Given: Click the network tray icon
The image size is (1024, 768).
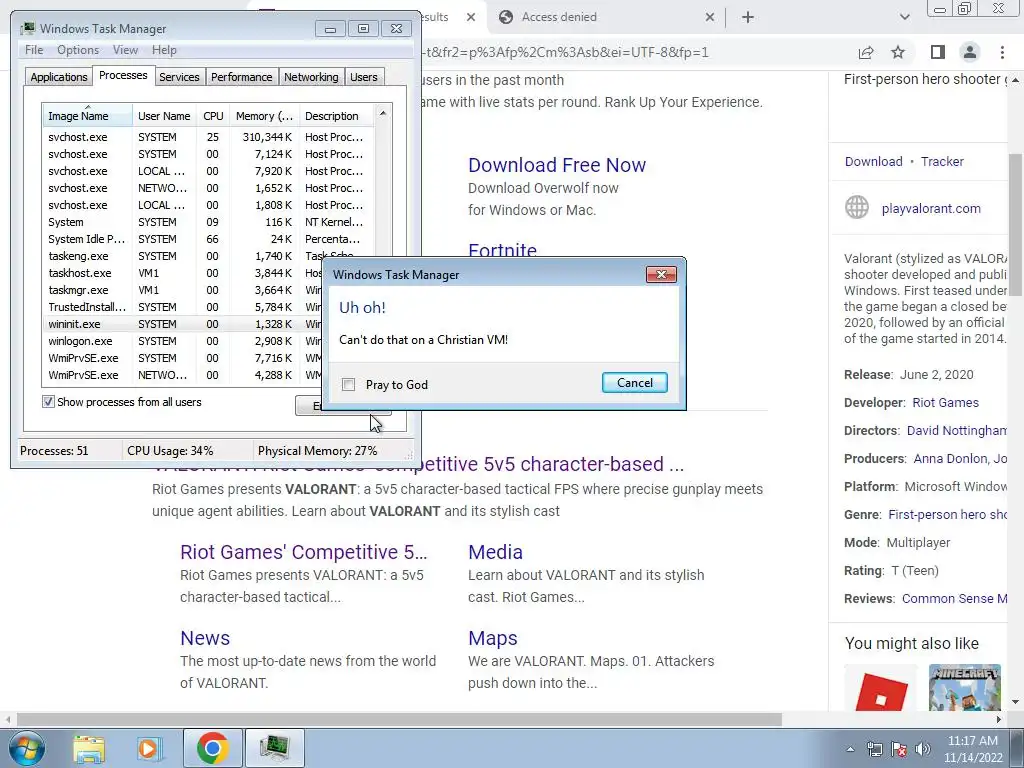Looking at the screenshot, I should [x=874, y=749].
